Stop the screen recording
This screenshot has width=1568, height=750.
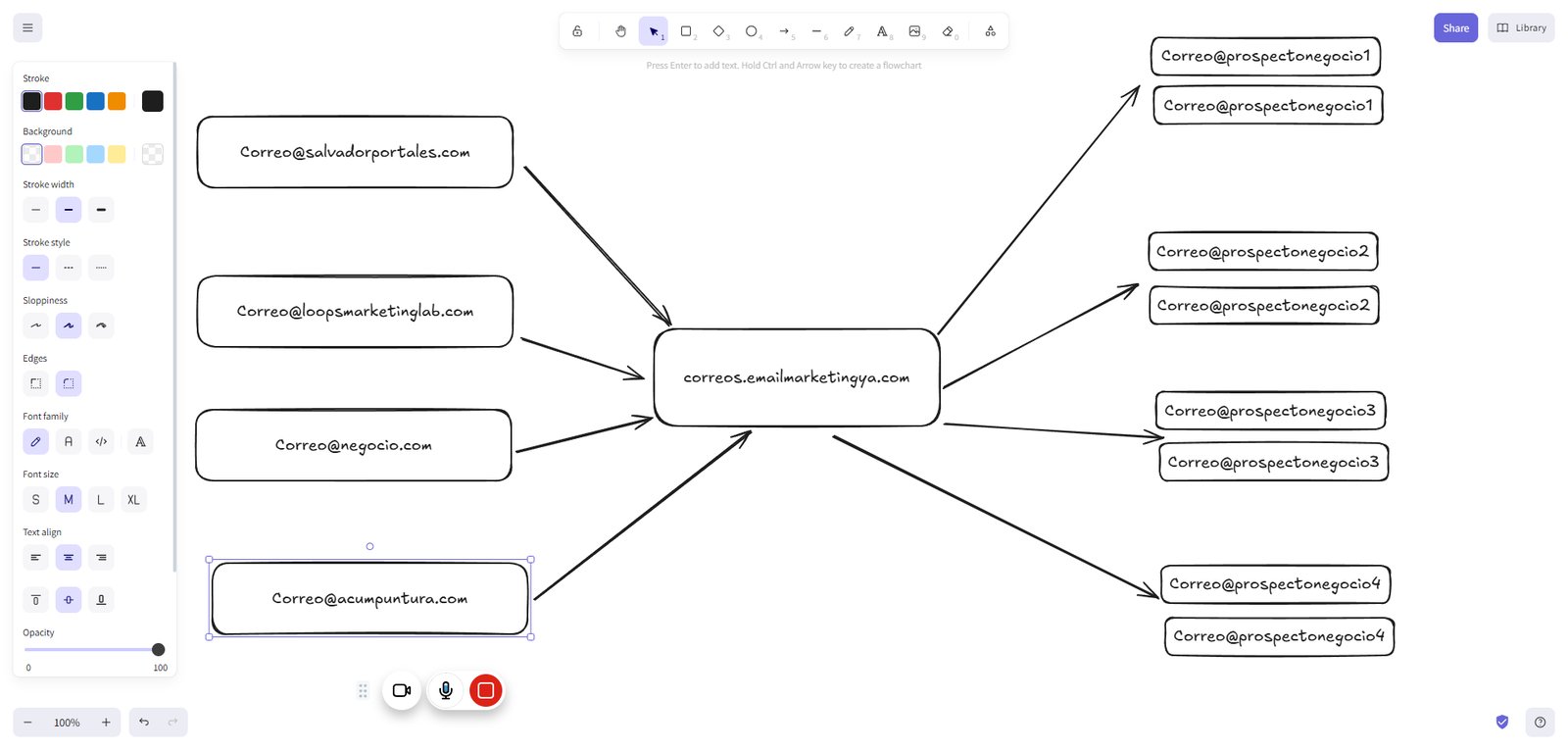coord(485,691)
